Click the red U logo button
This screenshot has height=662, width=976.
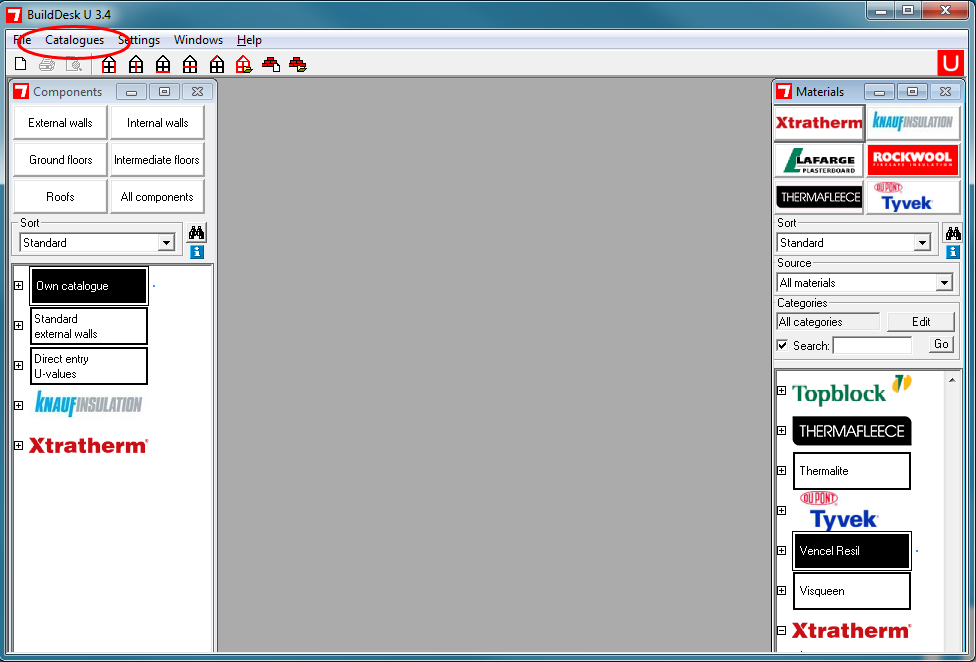(950, 63)
